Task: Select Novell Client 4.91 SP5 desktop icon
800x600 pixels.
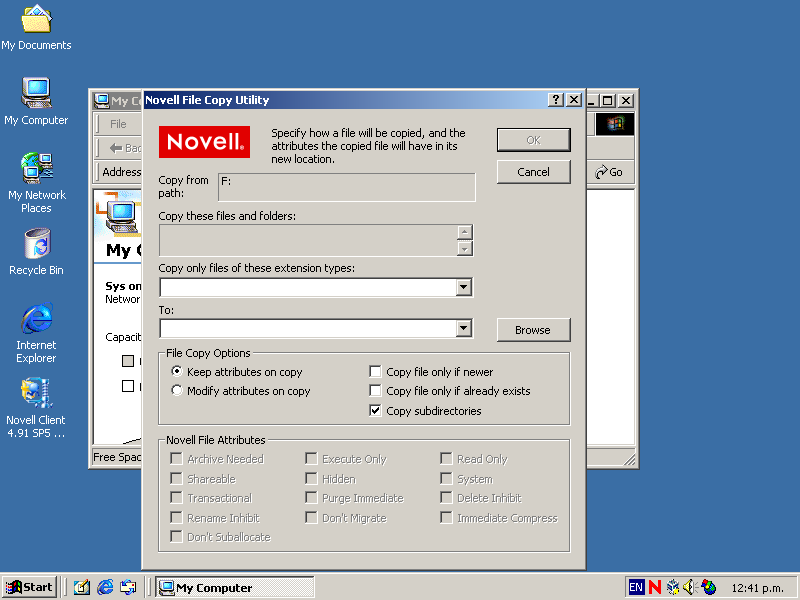Action: 36,408
